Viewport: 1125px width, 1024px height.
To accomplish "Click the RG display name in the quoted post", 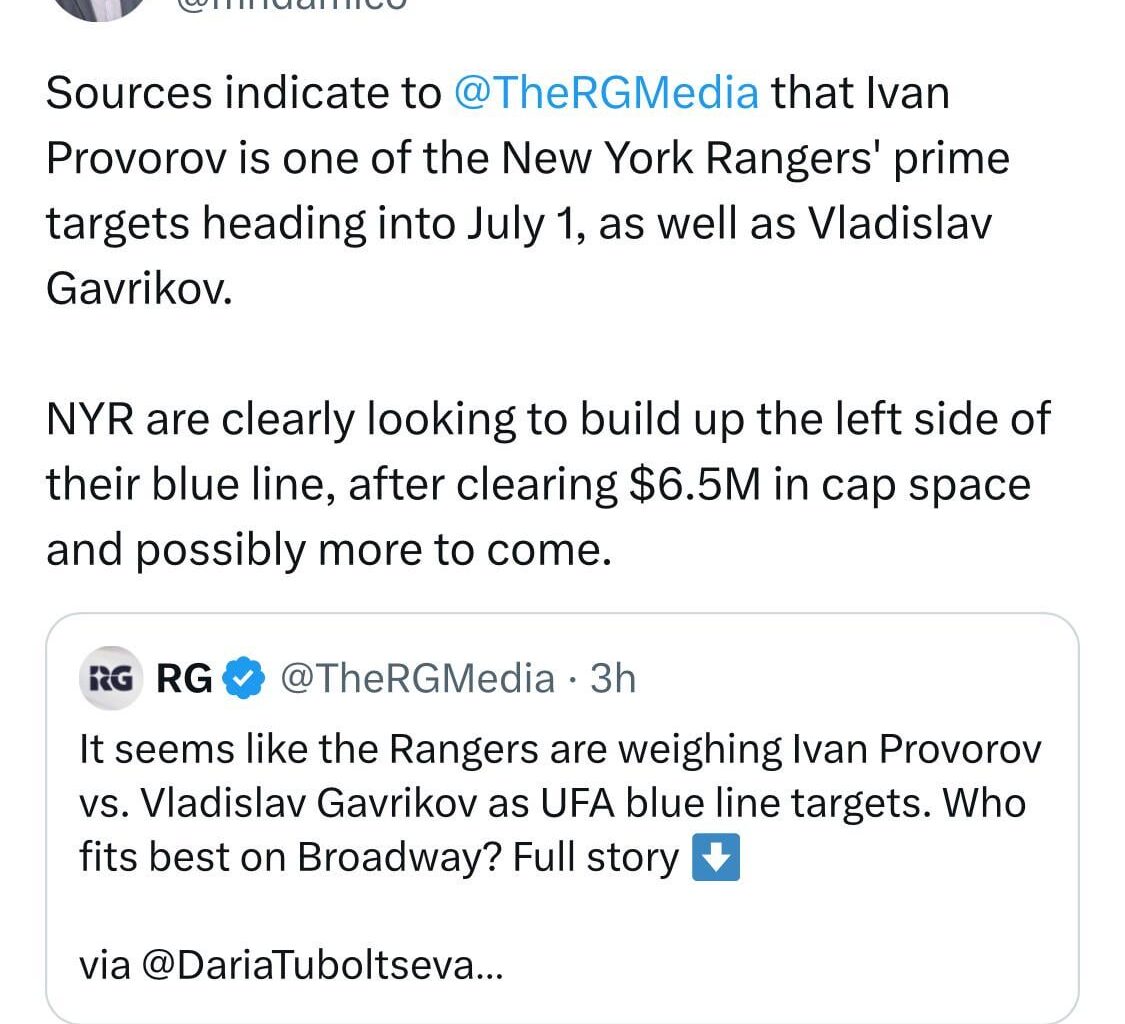I will click(185, 677).
